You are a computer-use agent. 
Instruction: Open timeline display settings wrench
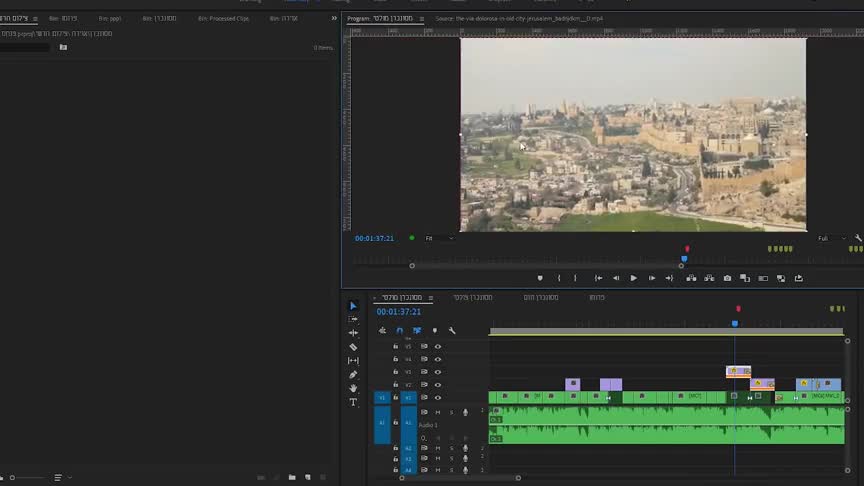pos(452,330)
